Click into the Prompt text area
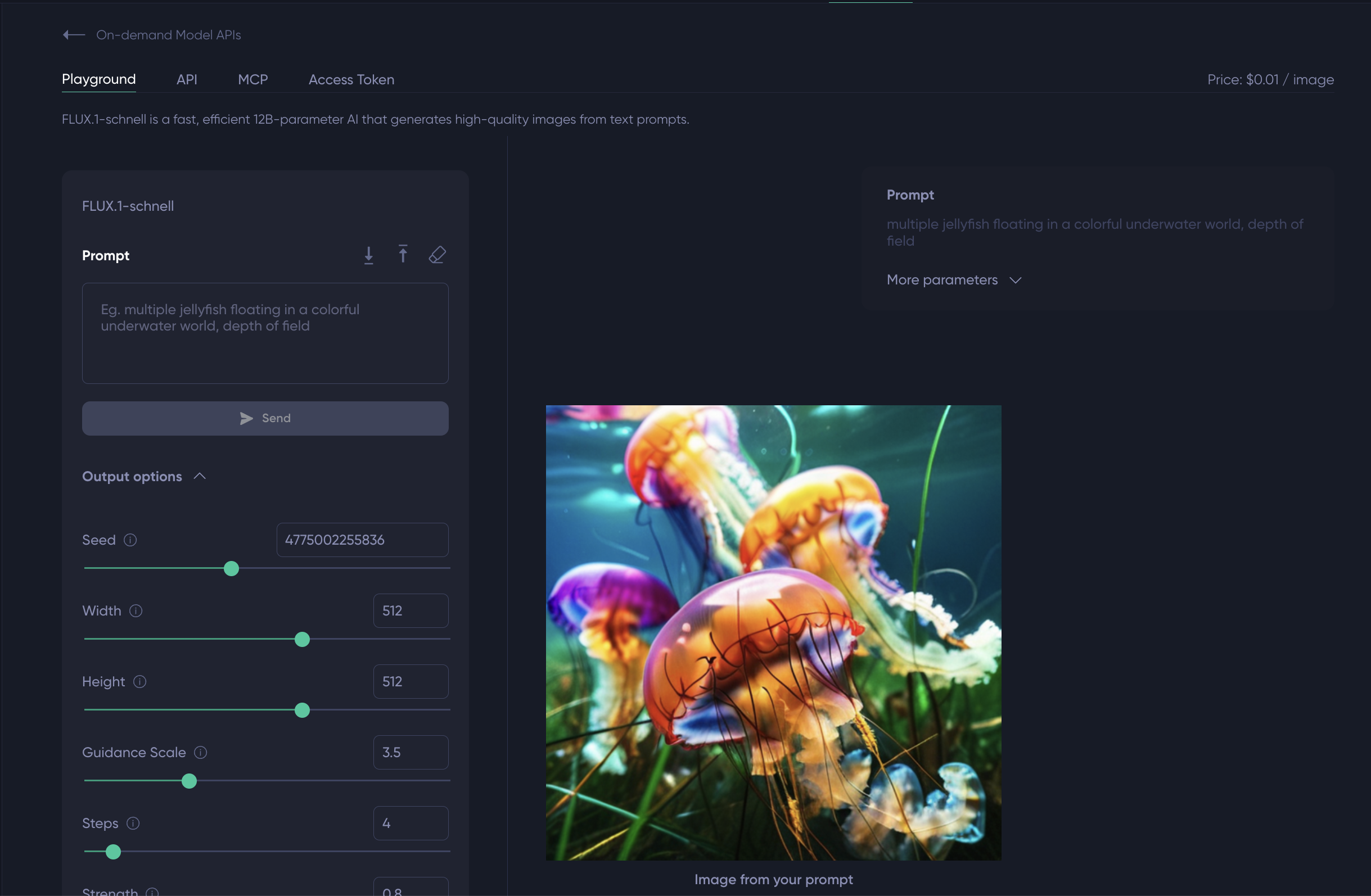1371x896 pixels. pyautogui.click(x=265, y=333)
